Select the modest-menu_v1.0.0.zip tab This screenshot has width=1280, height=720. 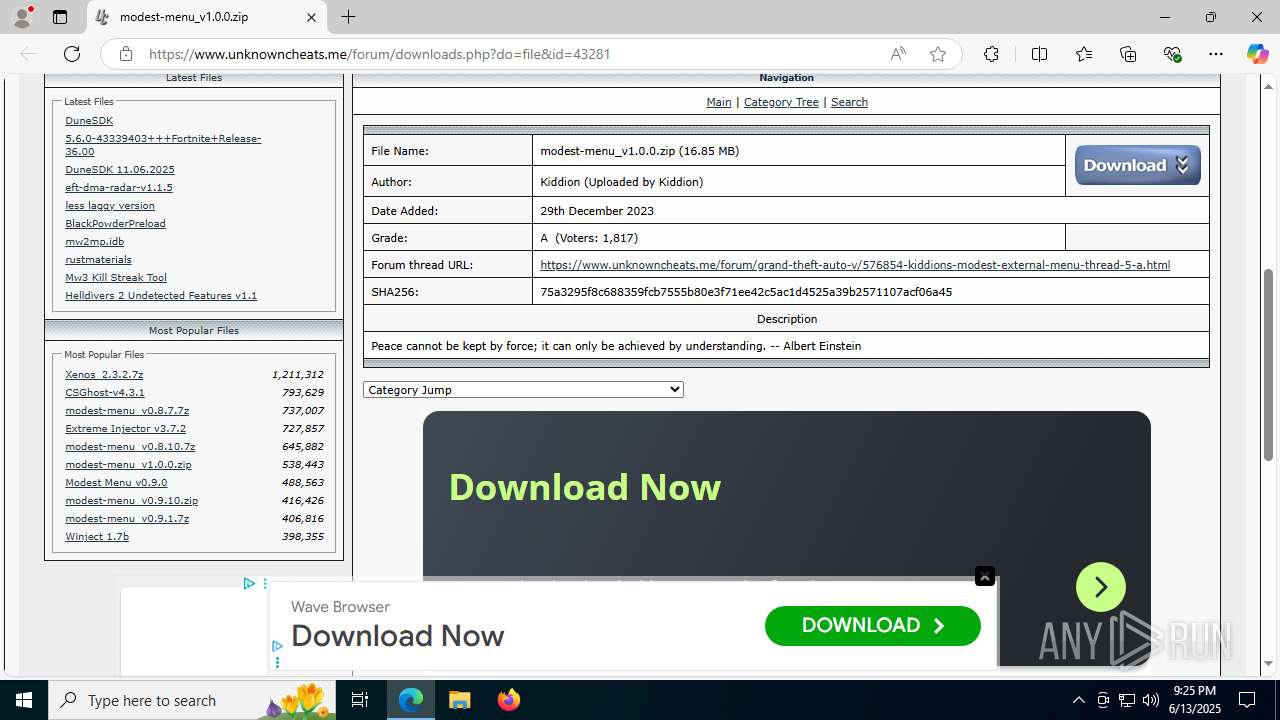point(205,17)
